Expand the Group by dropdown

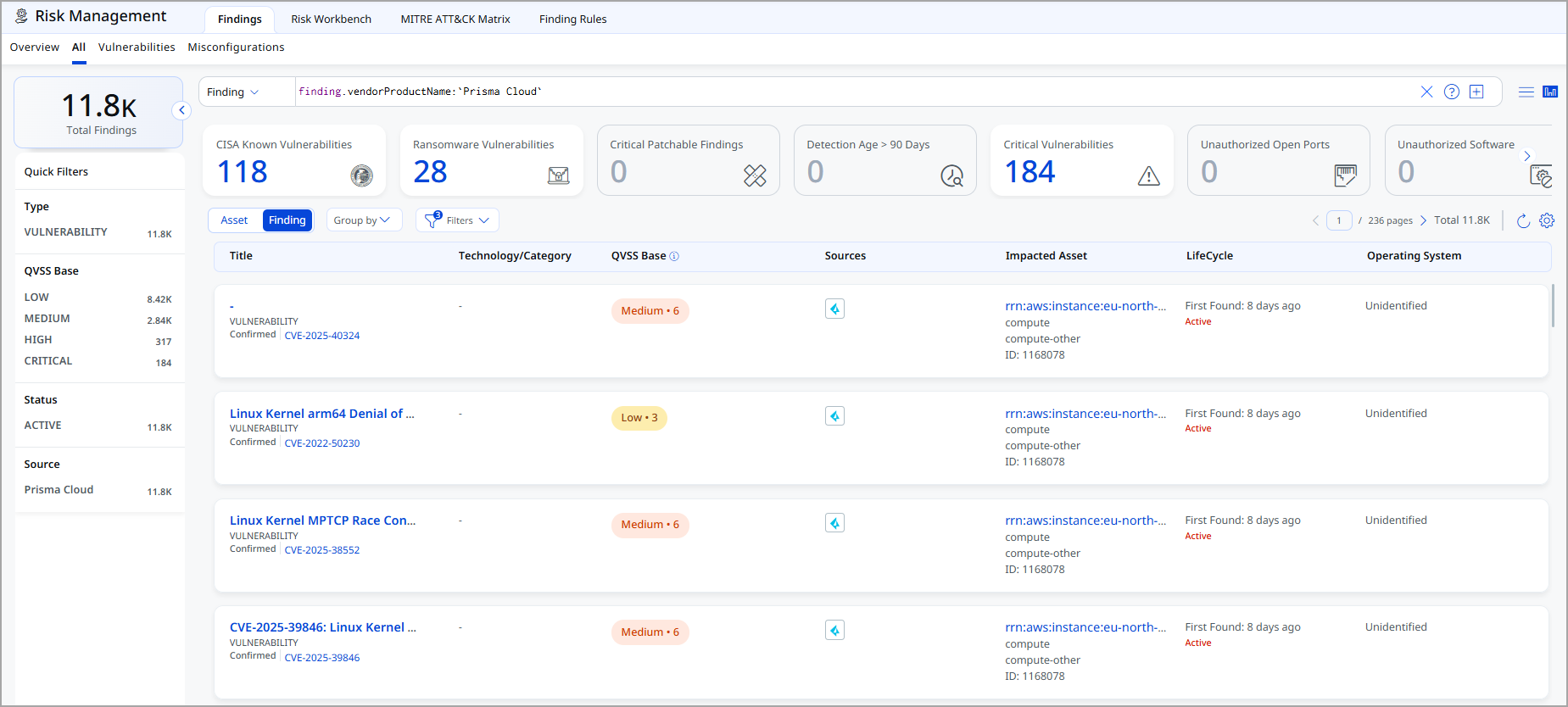362,220
